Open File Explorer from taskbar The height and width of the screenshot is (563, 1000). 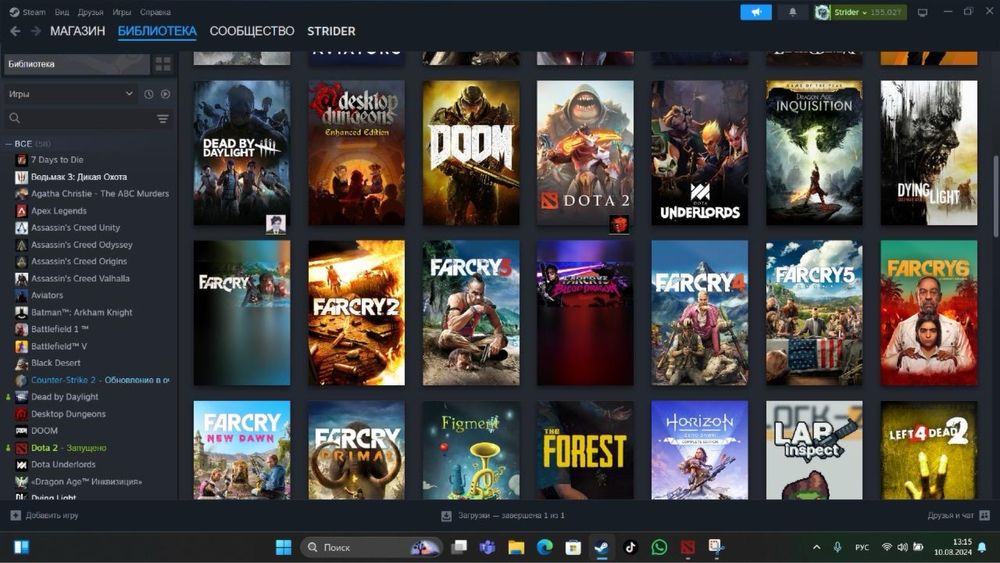click(516, 547)
